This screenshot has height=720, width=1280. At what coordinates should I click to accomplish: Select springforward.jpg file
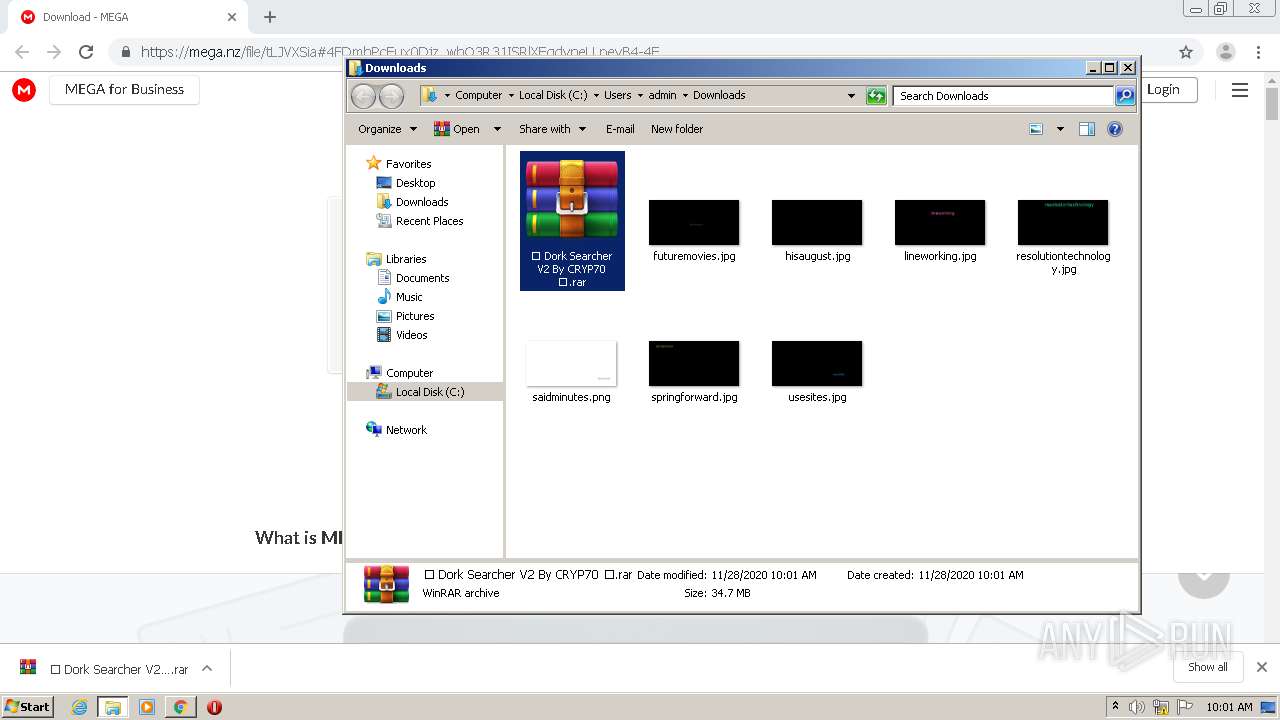pyautogui.click(x=694, y=371)
